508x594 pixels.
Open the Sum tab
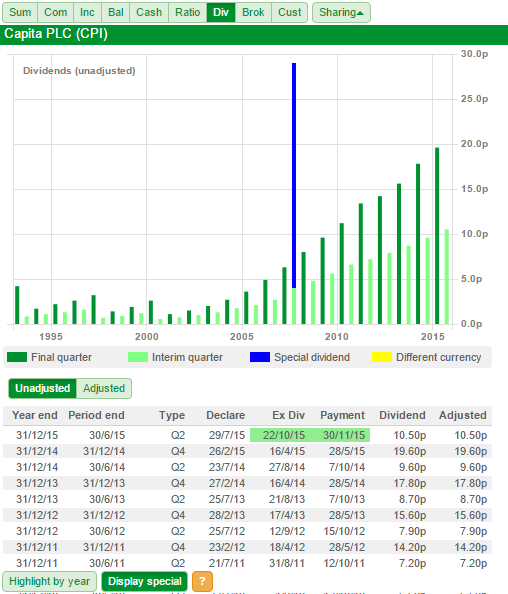pyautogui.click(x=20, y=13)
